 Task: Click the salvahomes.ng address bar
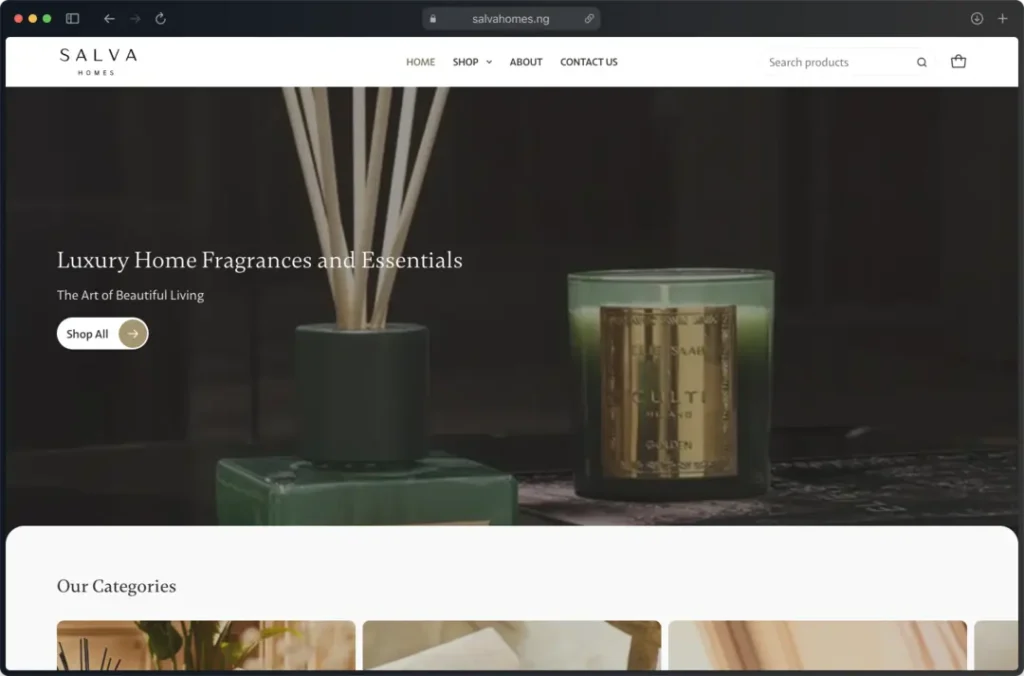(511, 18)
